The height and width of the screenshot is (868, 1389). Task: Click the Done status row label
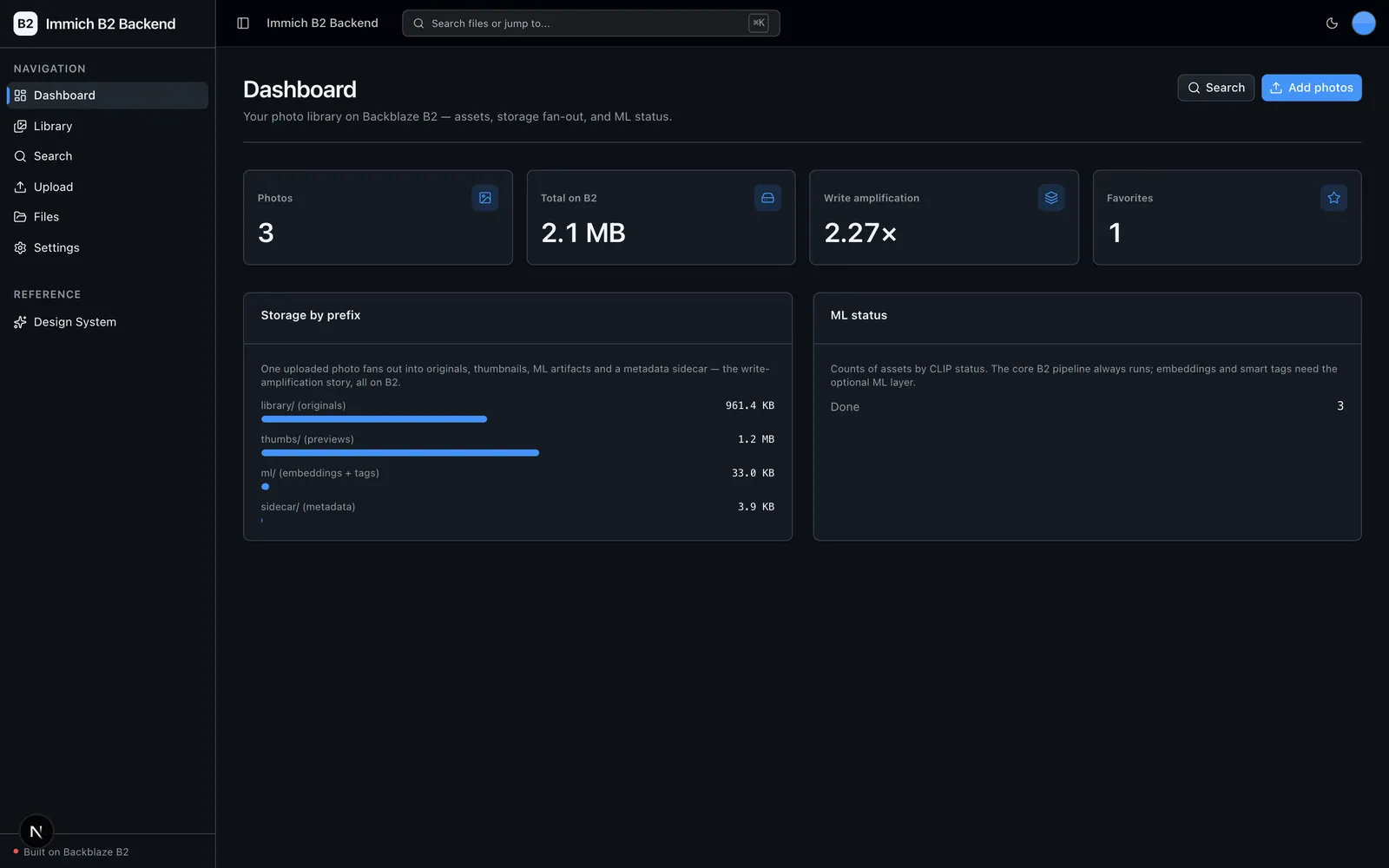(845, 407)
